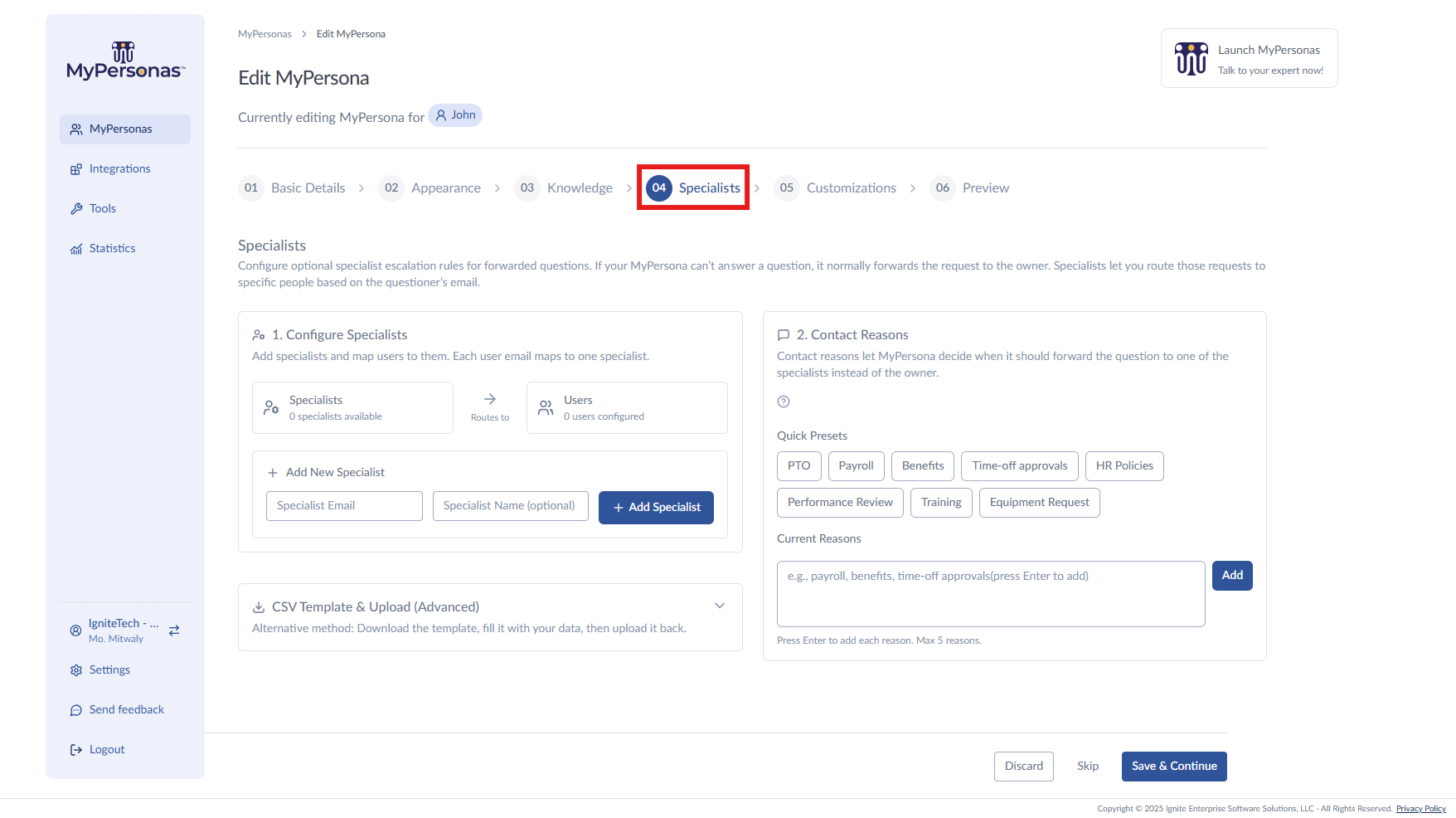Select the Equipment Request preset

click(x=1040, y=503)
